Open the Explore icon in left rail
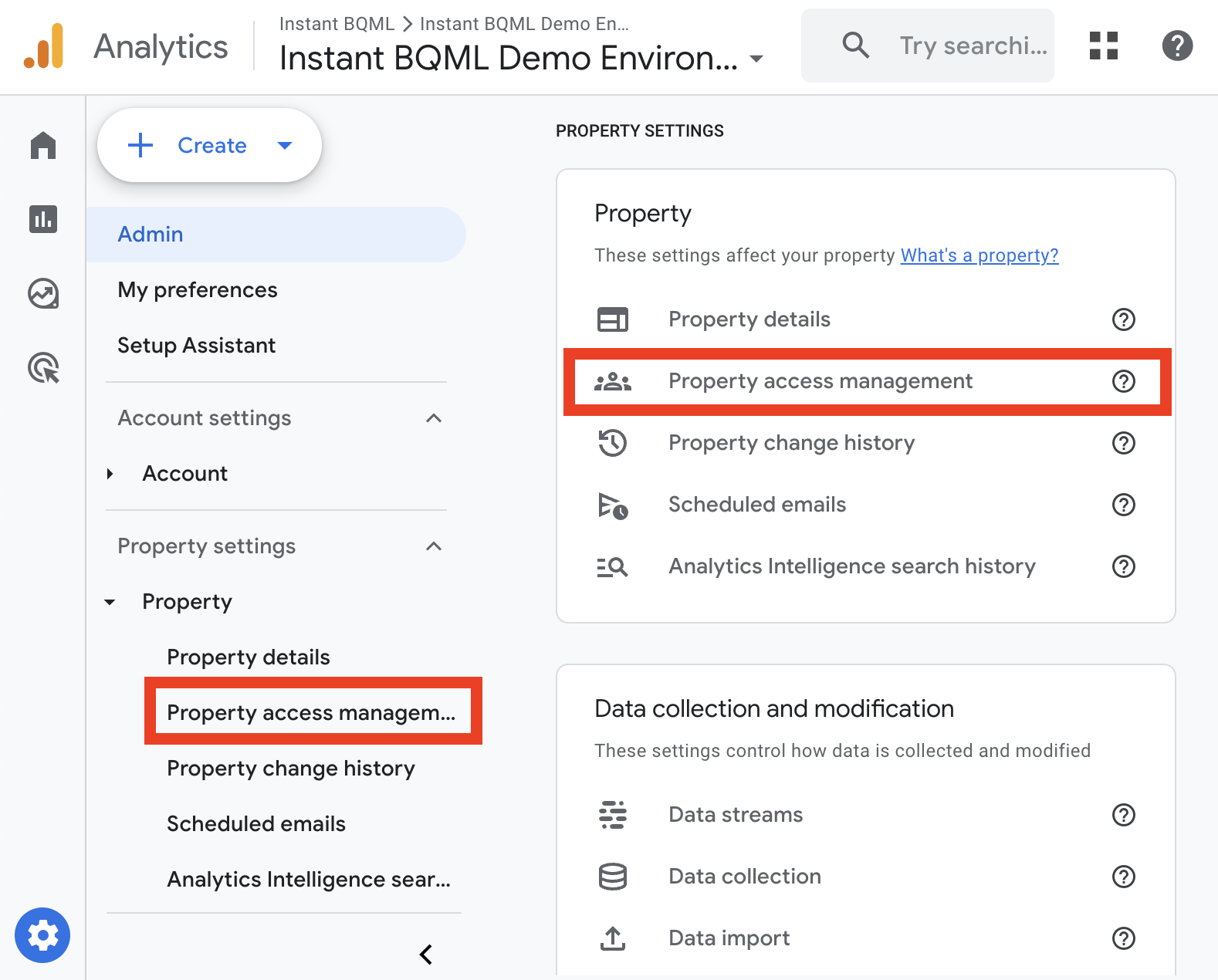The image size is (1218, 980). (43, 293)
